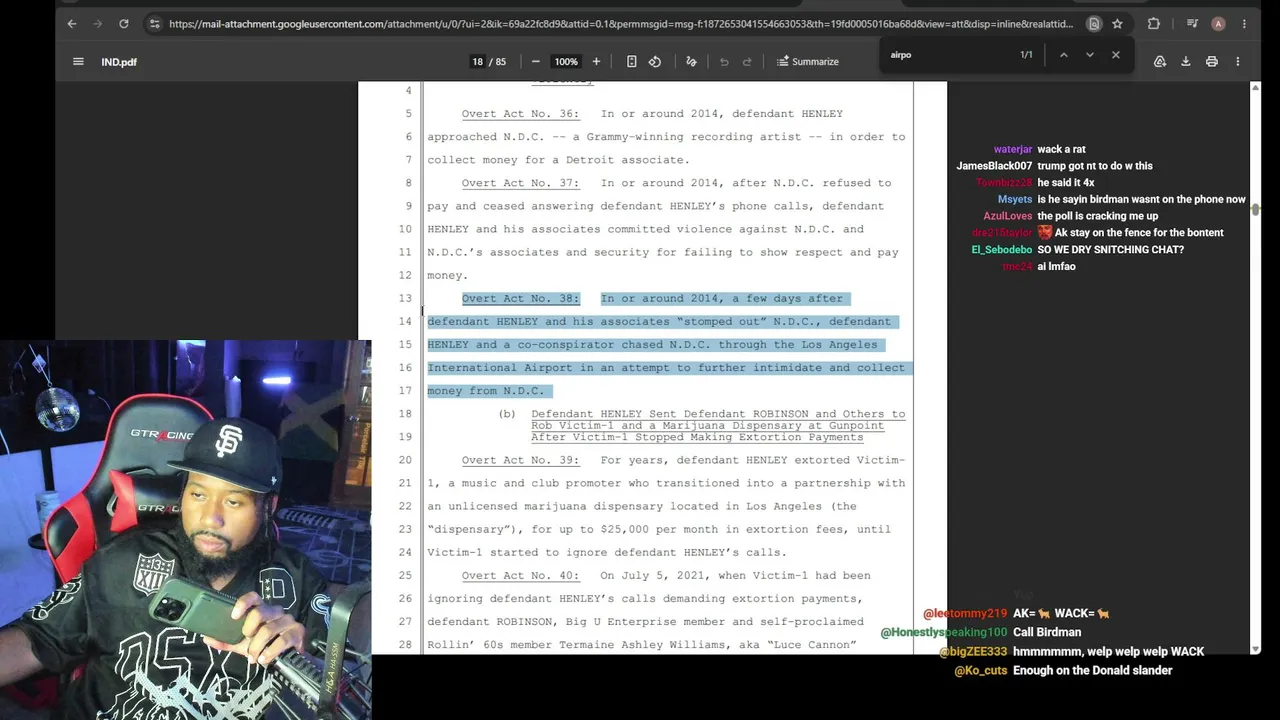Open the annotation draw tool
This screenshot has width=1280, height=720.
pos(691,62)
